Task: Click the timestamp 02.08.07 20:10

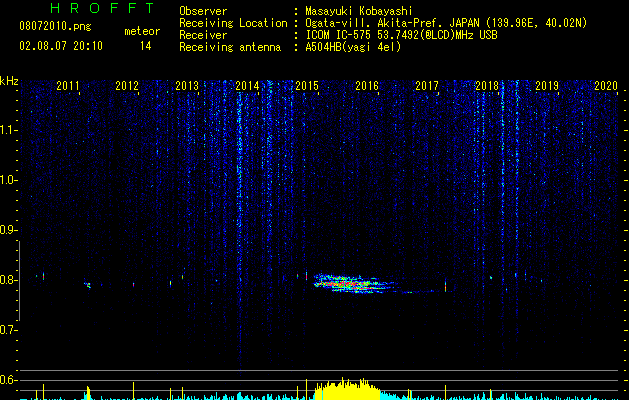Action: [x=61, y=46]
